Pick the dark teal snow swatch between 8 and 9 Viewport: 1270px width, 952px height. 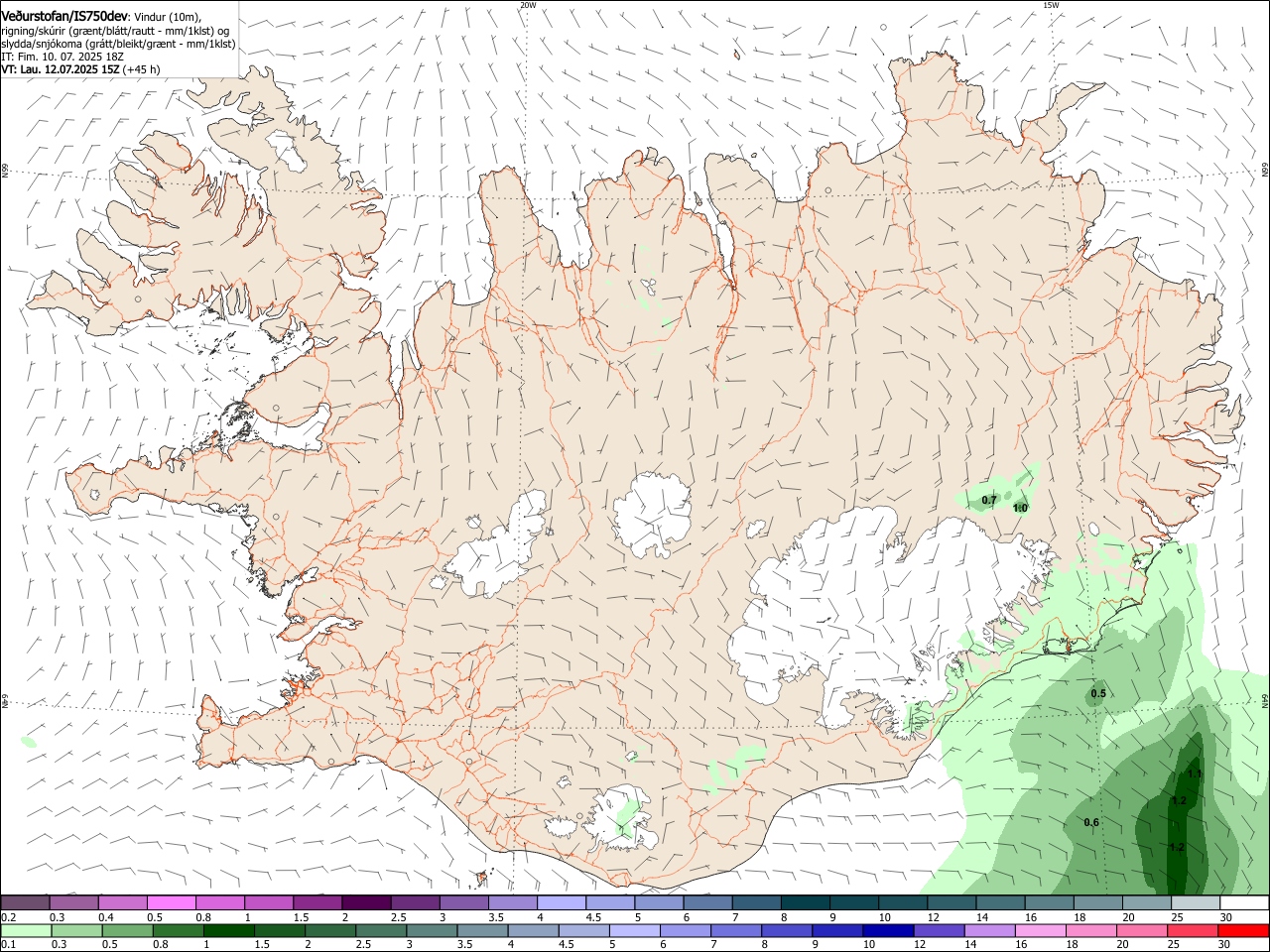coord(806,902)
